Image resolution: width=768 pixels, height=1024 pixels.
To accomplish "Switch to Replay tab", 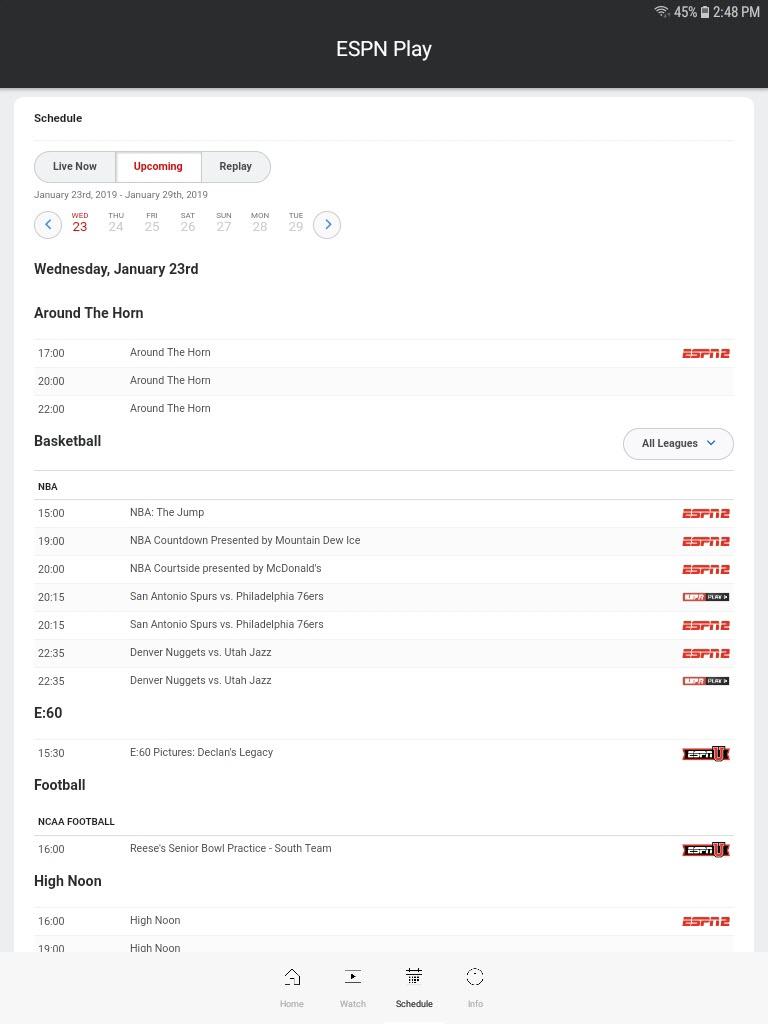I will pos(235,167).
